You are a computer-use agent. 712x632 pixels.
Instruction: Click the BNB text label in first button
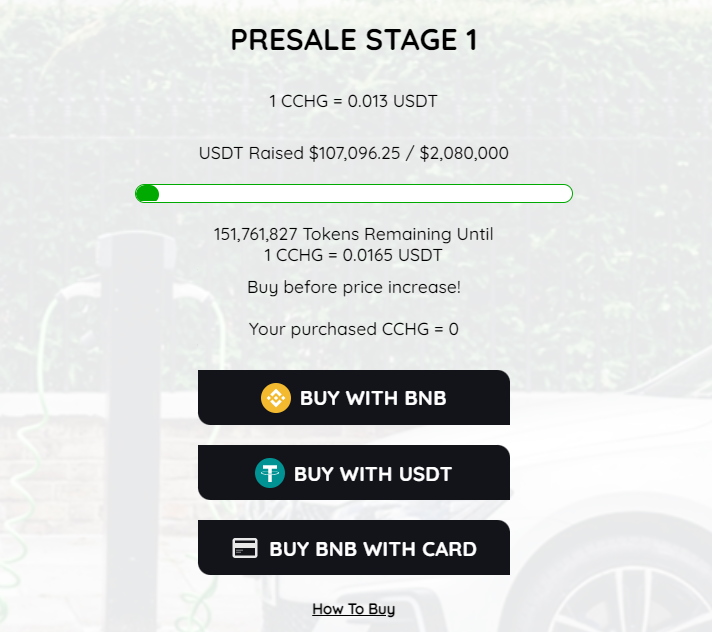tap(425, 398)
